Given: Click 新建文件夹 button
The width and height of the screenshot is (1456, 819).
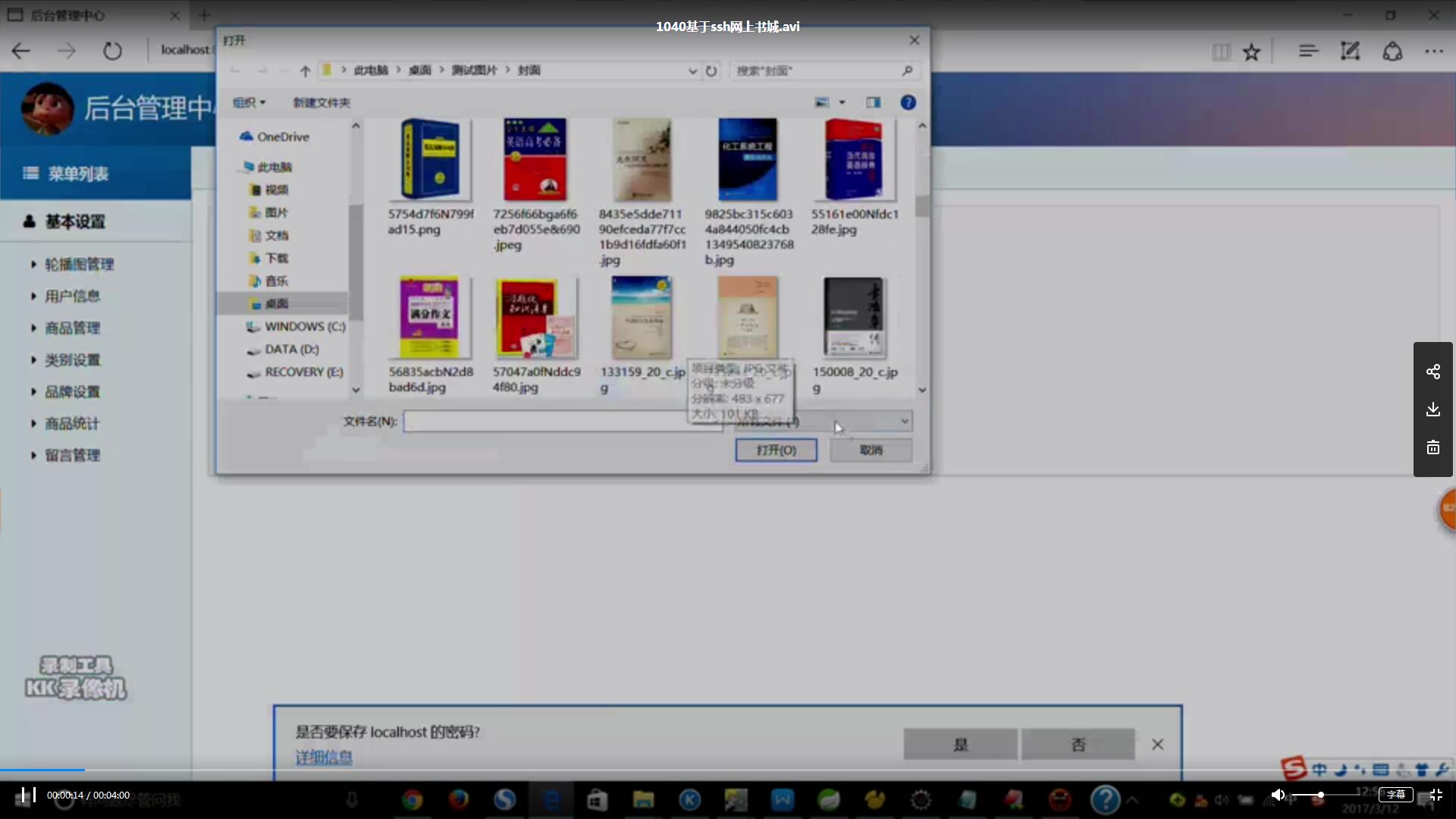Looking at the screenshot, I should (322, 102).
